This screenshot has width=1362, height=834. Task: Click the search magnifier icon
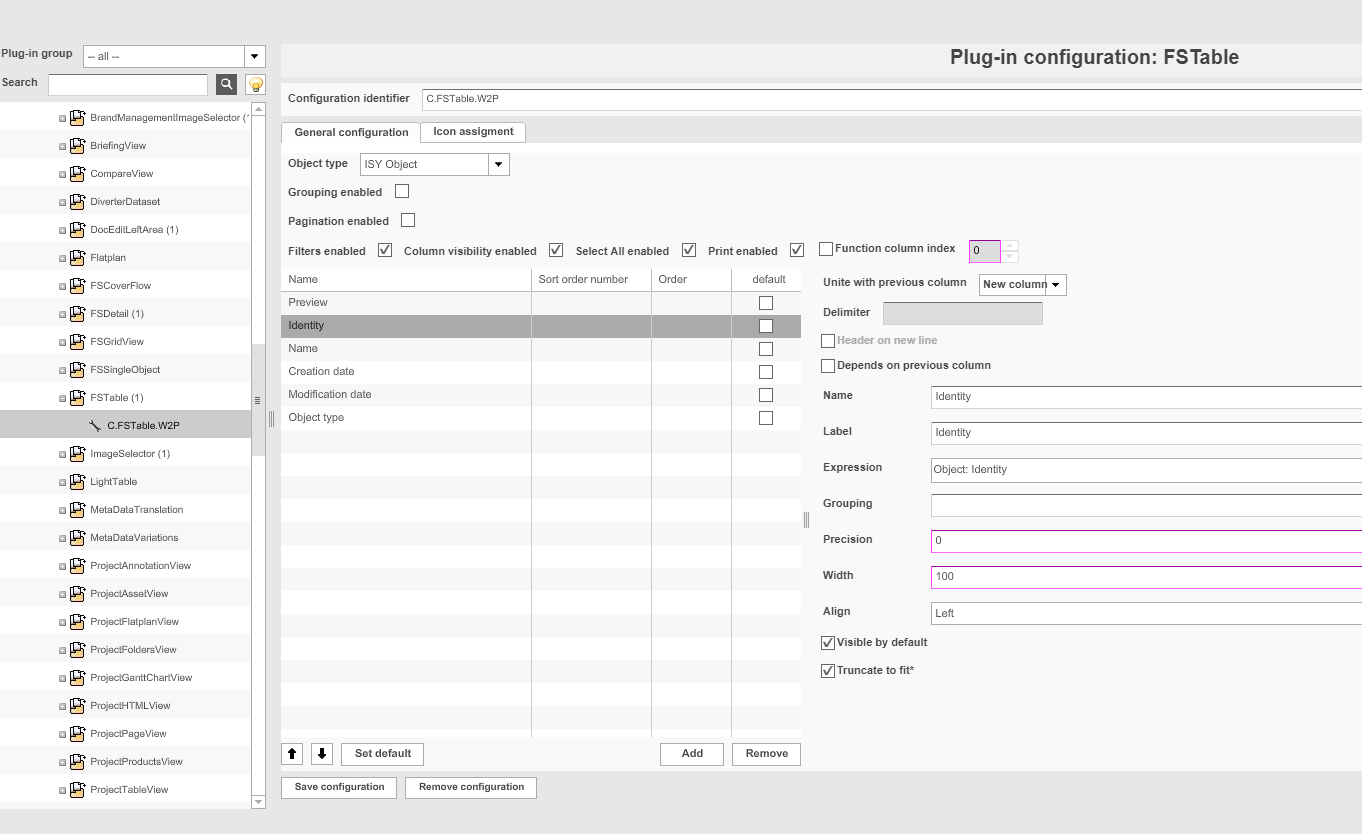click(x=226, y=84)
